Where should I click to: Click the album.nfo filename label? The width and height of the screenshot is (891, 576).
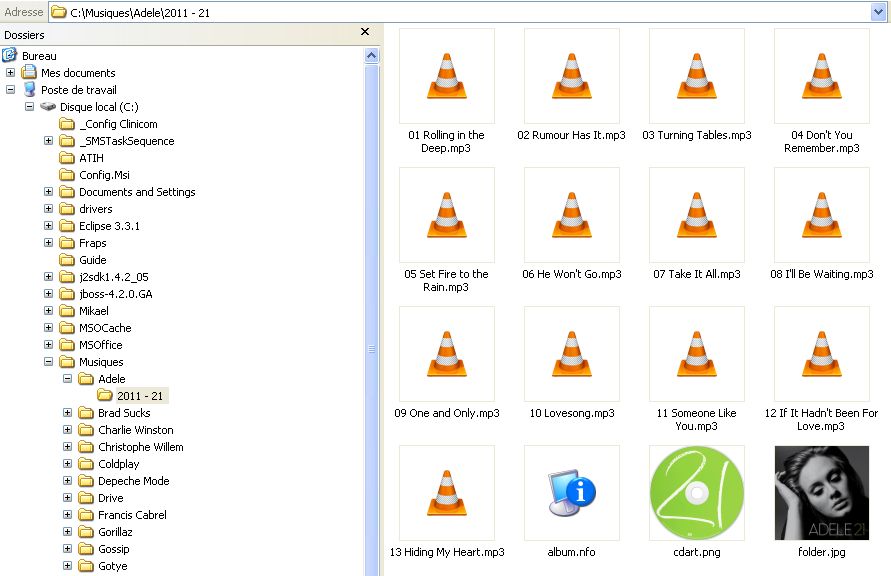click(x=572, y=552)
